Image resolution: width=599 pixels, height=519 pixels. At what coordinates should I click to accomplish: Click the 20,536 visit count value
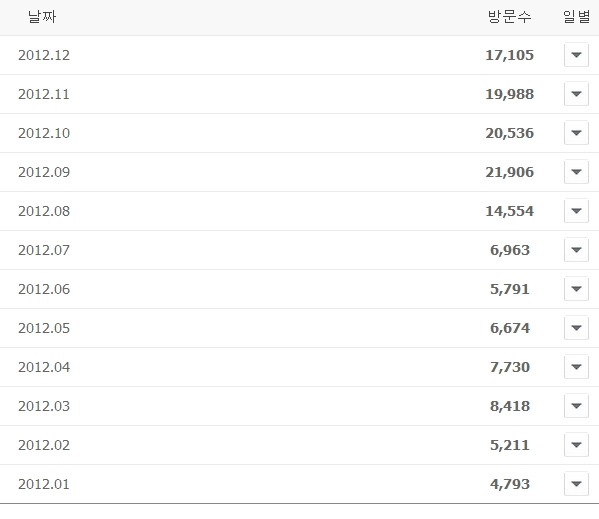(x=510, y=133)
